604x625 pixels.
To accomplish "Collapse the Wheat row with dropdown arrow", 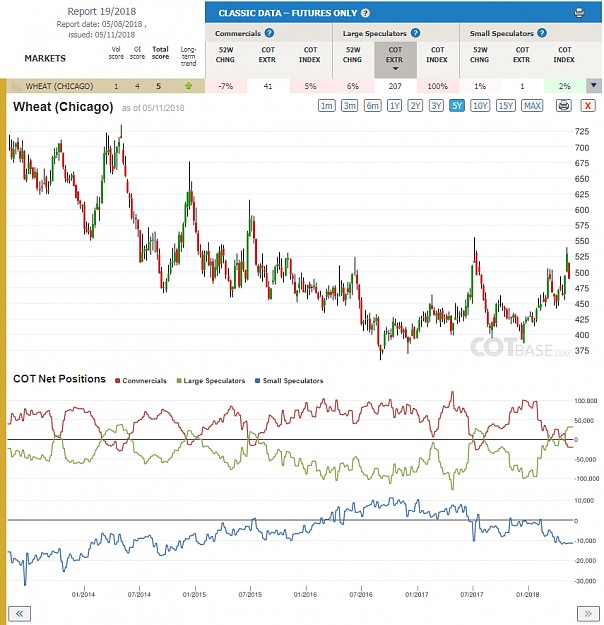I will click(x=594, y=86).
